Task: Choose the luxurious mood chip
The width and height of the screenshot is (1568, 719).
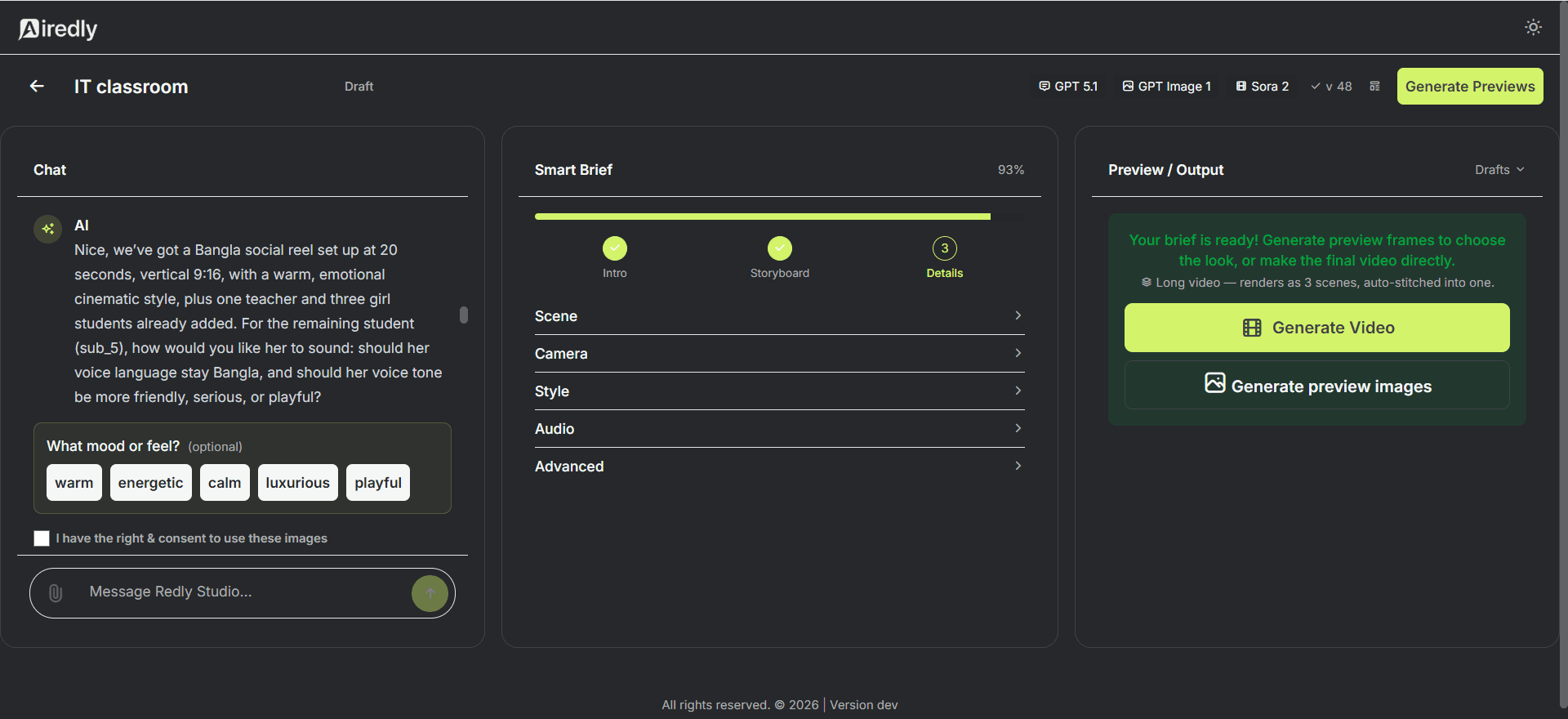Action: 298,483
